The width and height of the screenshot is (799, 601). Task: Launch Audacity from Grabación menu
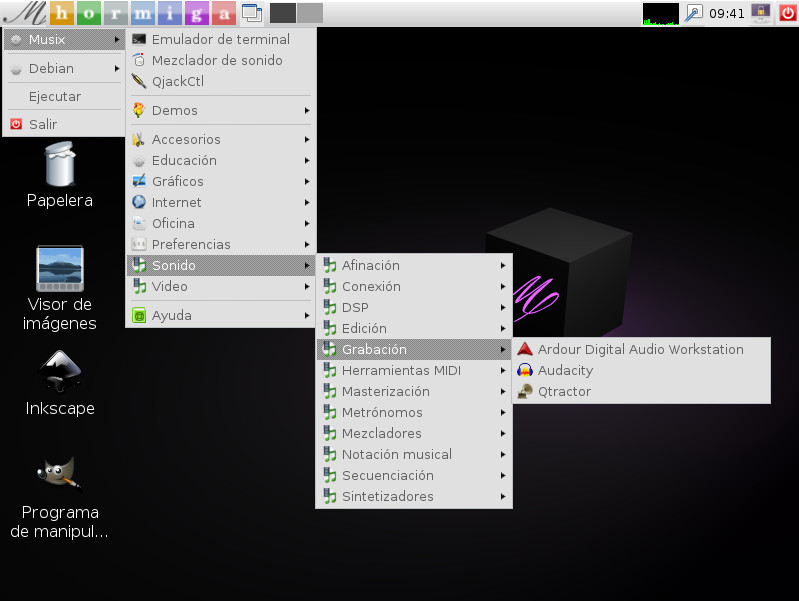(642, 370)
